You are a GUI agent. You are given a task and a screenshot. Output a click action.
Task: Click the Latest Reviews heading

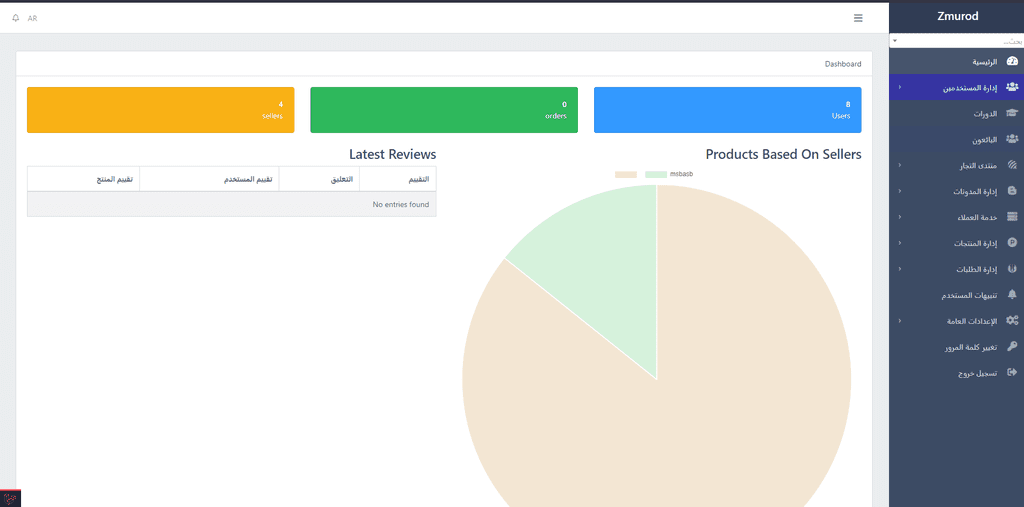392,155
